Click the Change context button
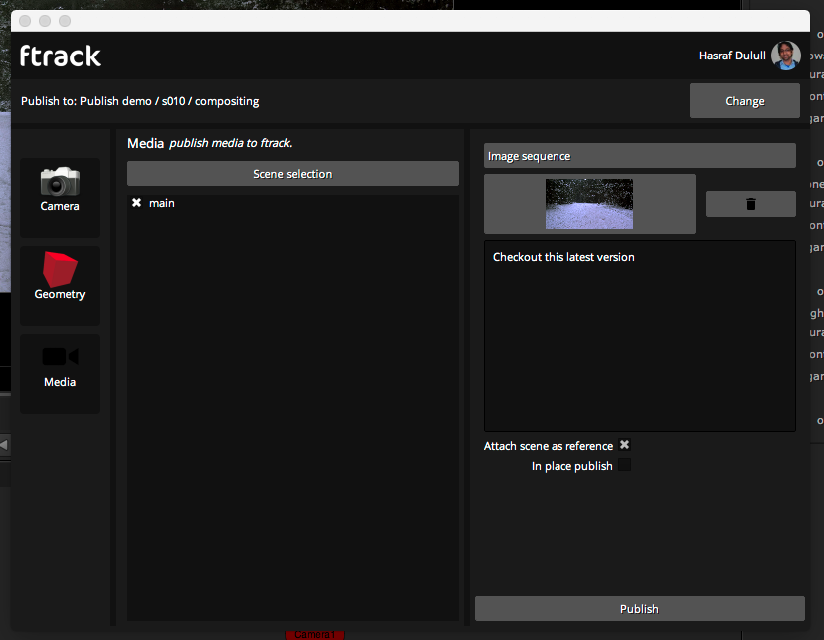 (x=745, y=100)
